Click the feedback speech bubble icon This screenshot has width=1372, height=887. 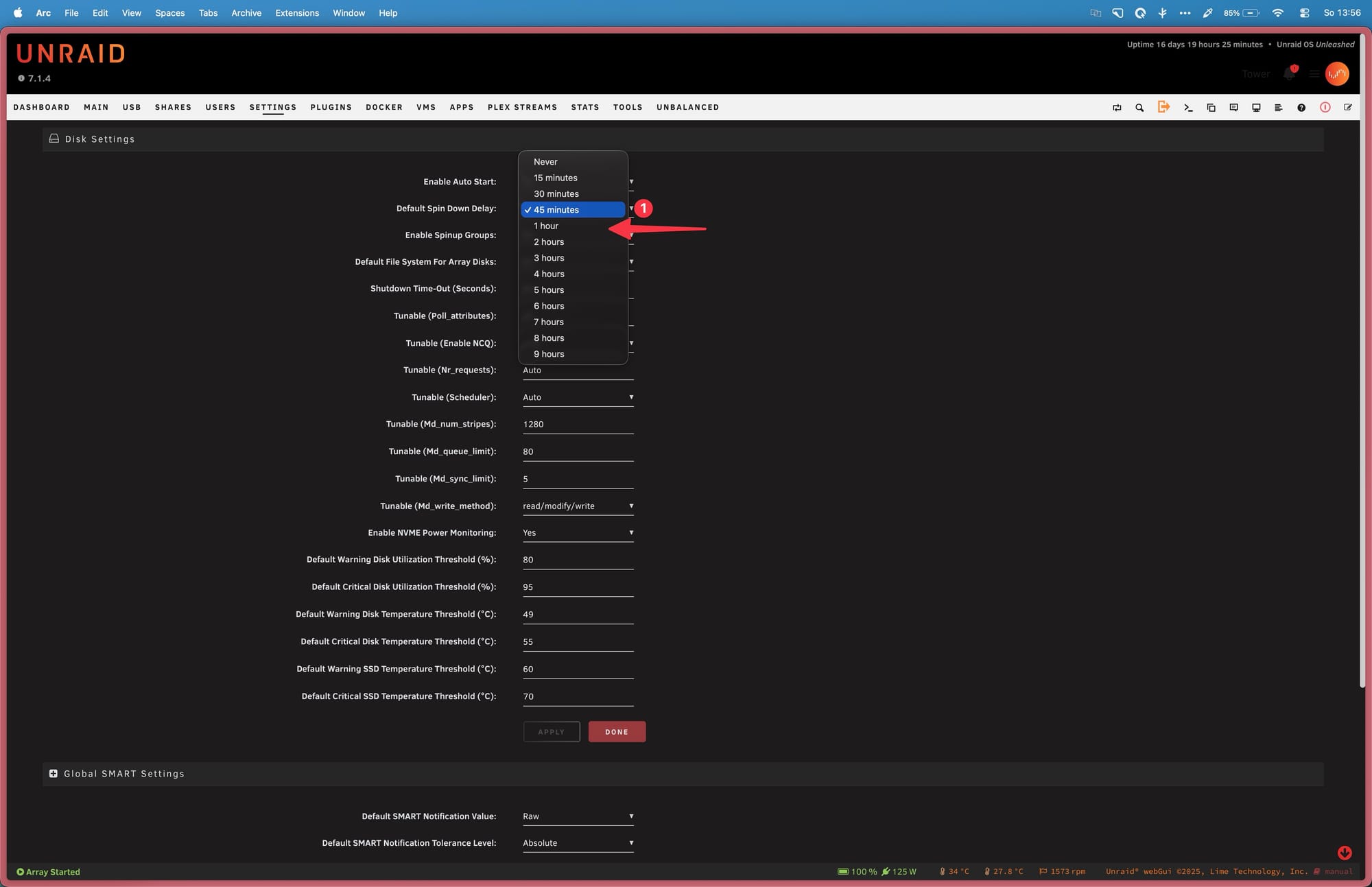[1233, 108]
